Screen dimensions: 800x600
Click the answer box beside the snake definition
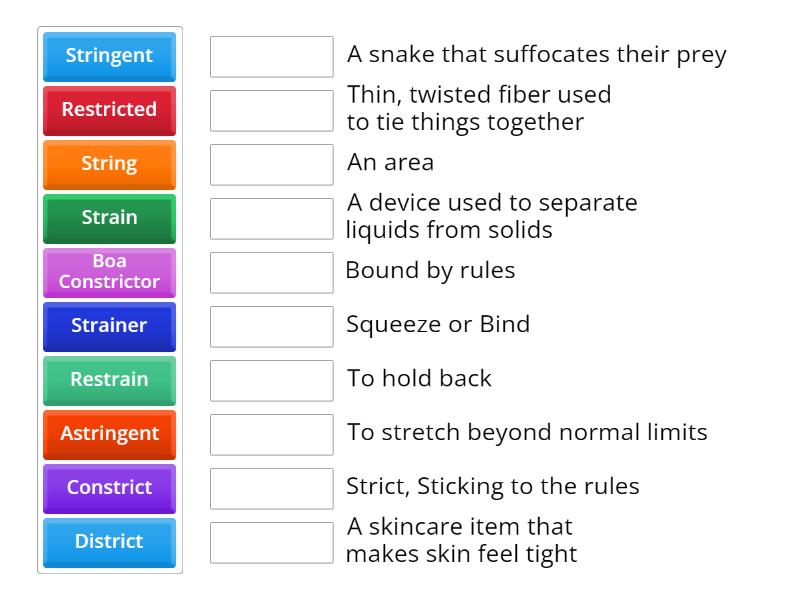271,57
